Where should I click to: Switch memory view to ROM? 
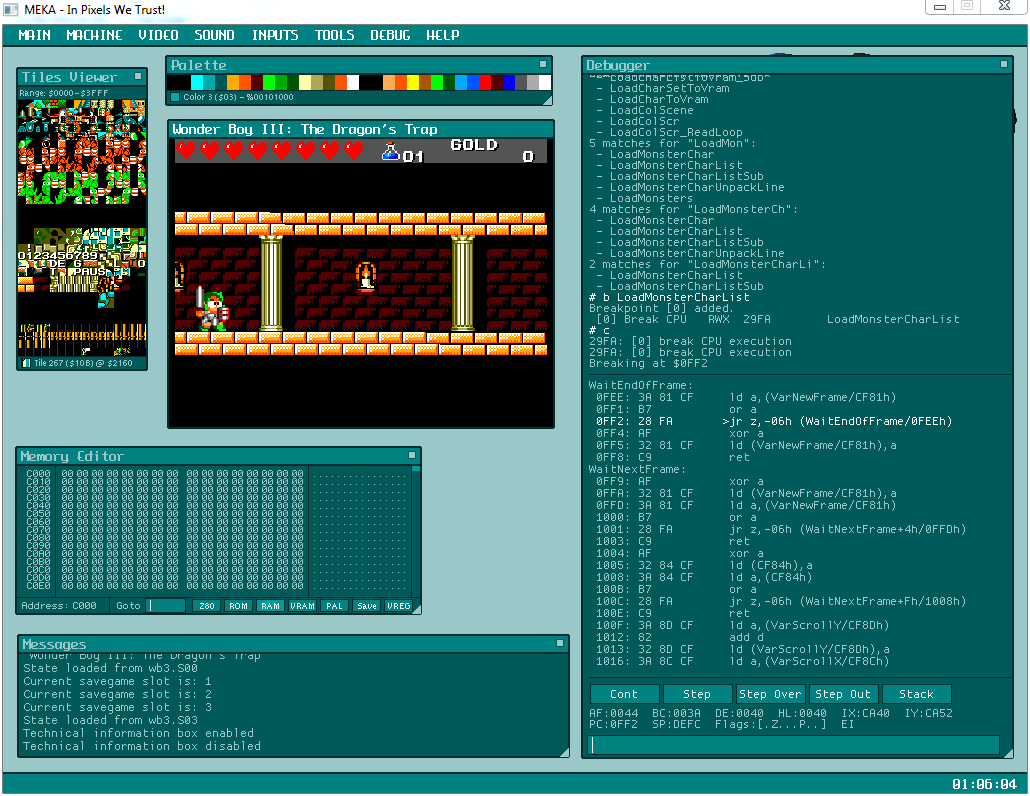pyautogui.click(x=238, y=606)
